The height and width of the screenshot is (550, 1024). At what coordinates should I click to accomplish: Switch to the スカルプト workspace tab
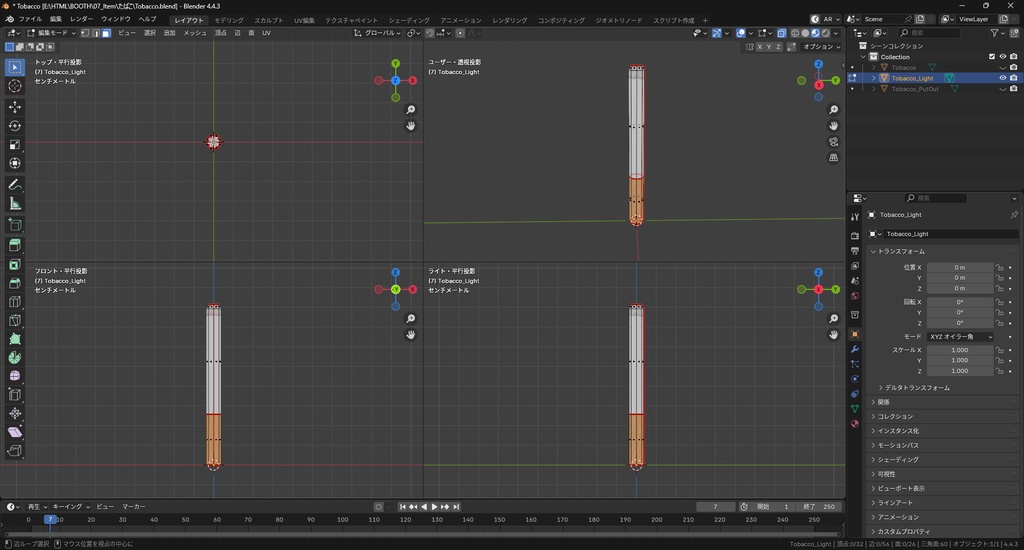point(269,20)
